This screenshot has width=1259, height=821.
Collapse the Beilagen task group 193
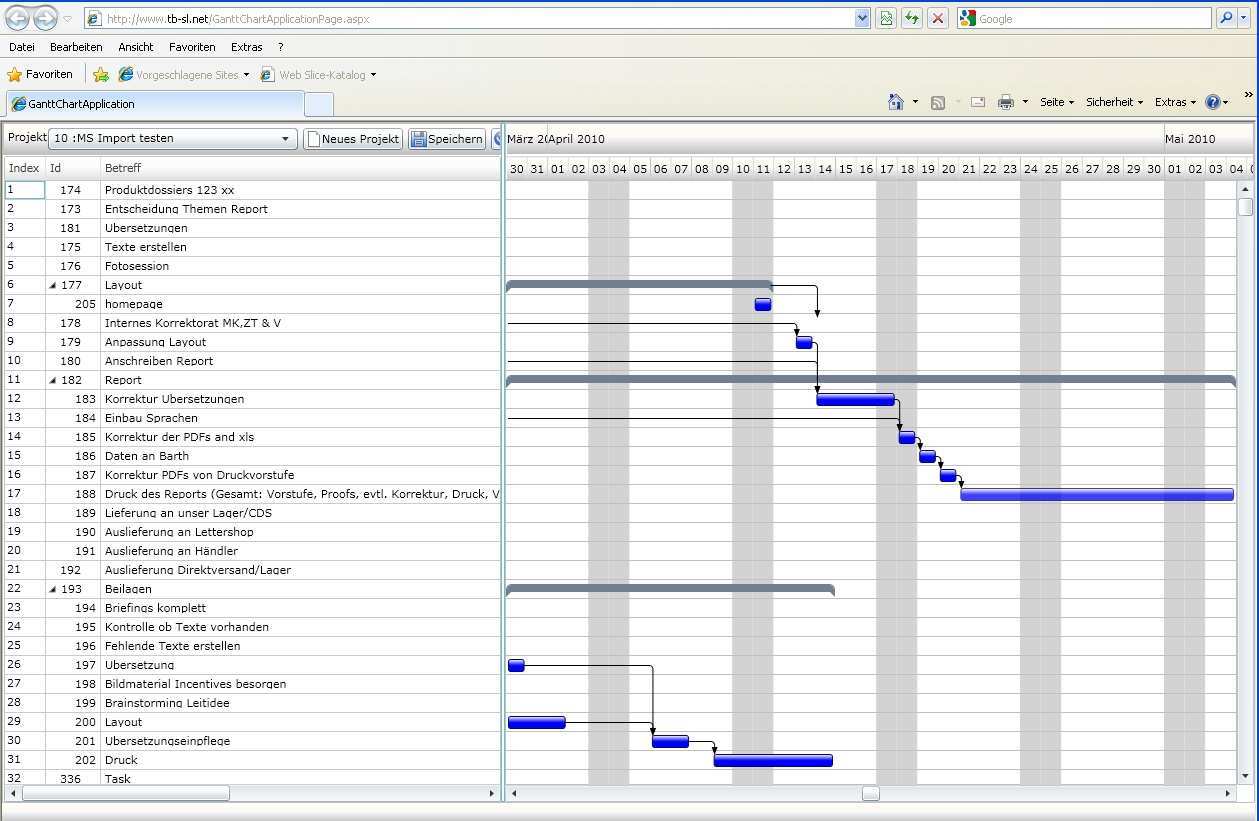[x=53, y=590]
